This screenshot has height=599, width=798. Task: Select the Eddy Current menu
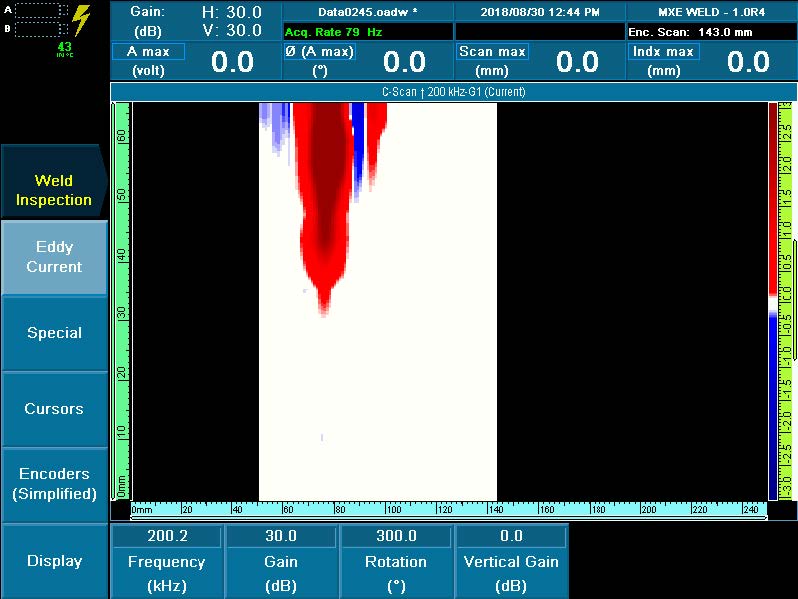point(54,257)
